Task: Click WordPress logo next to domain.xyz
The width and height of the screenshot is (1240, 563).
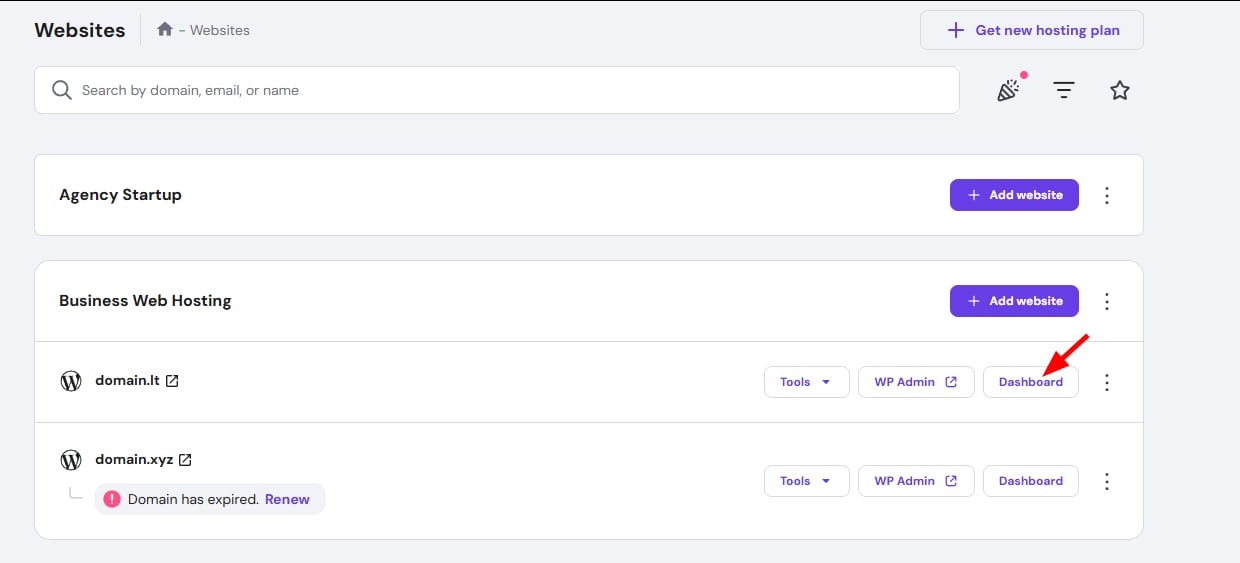Action: [71, 460]
